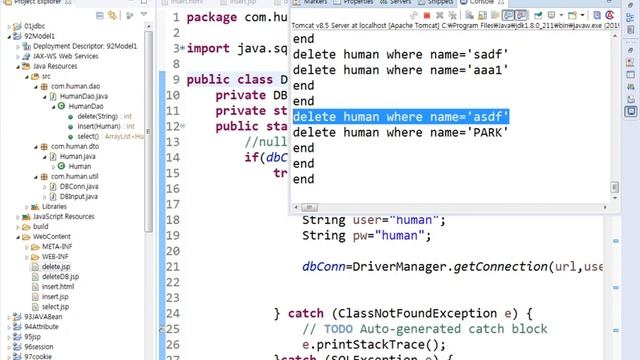
Task: Toggle Scroll Lock in Console toolbar
Action: pos(482,16)
